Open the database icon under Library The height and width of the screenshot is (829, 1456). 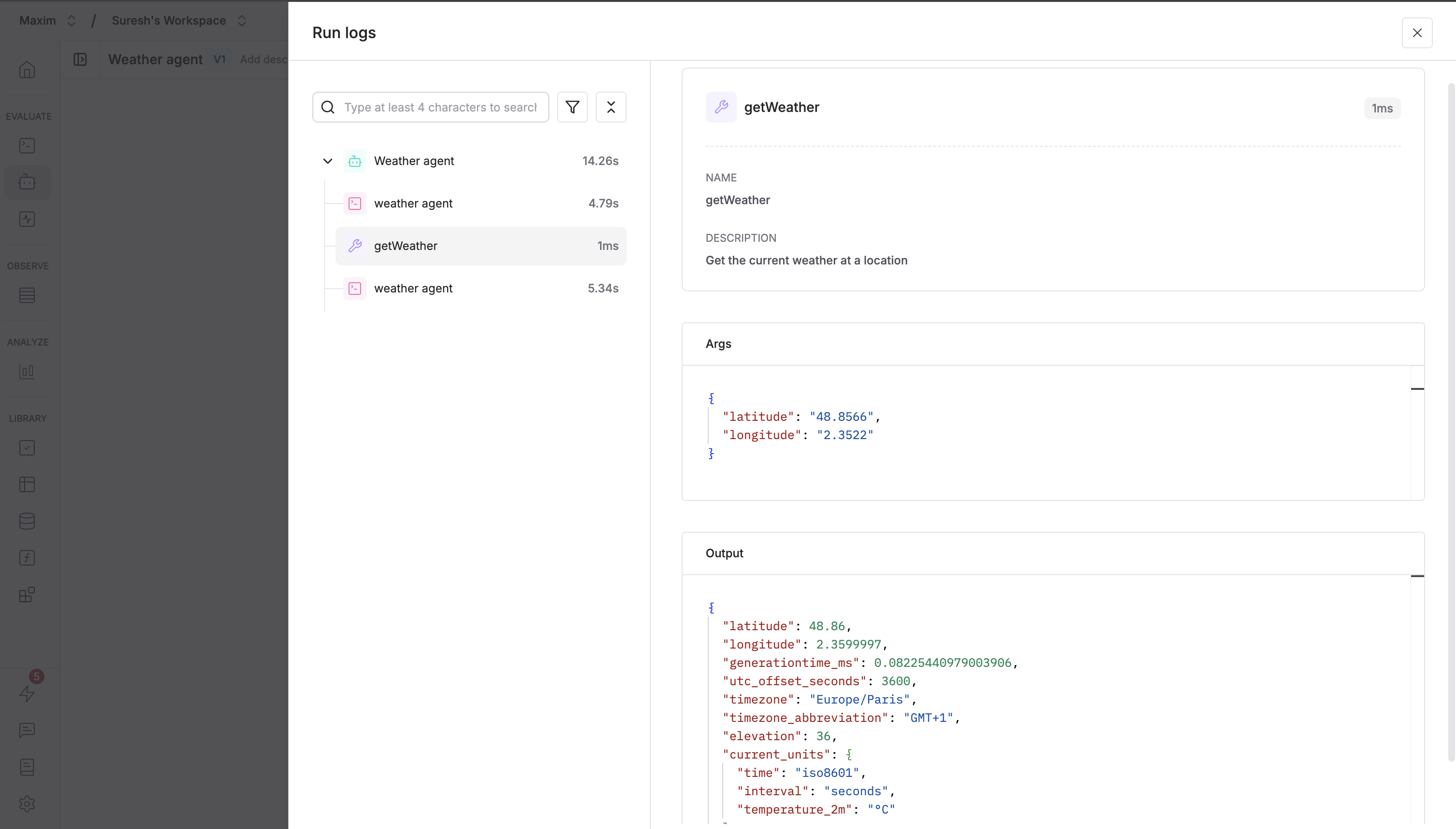click(x=27, y=521)
